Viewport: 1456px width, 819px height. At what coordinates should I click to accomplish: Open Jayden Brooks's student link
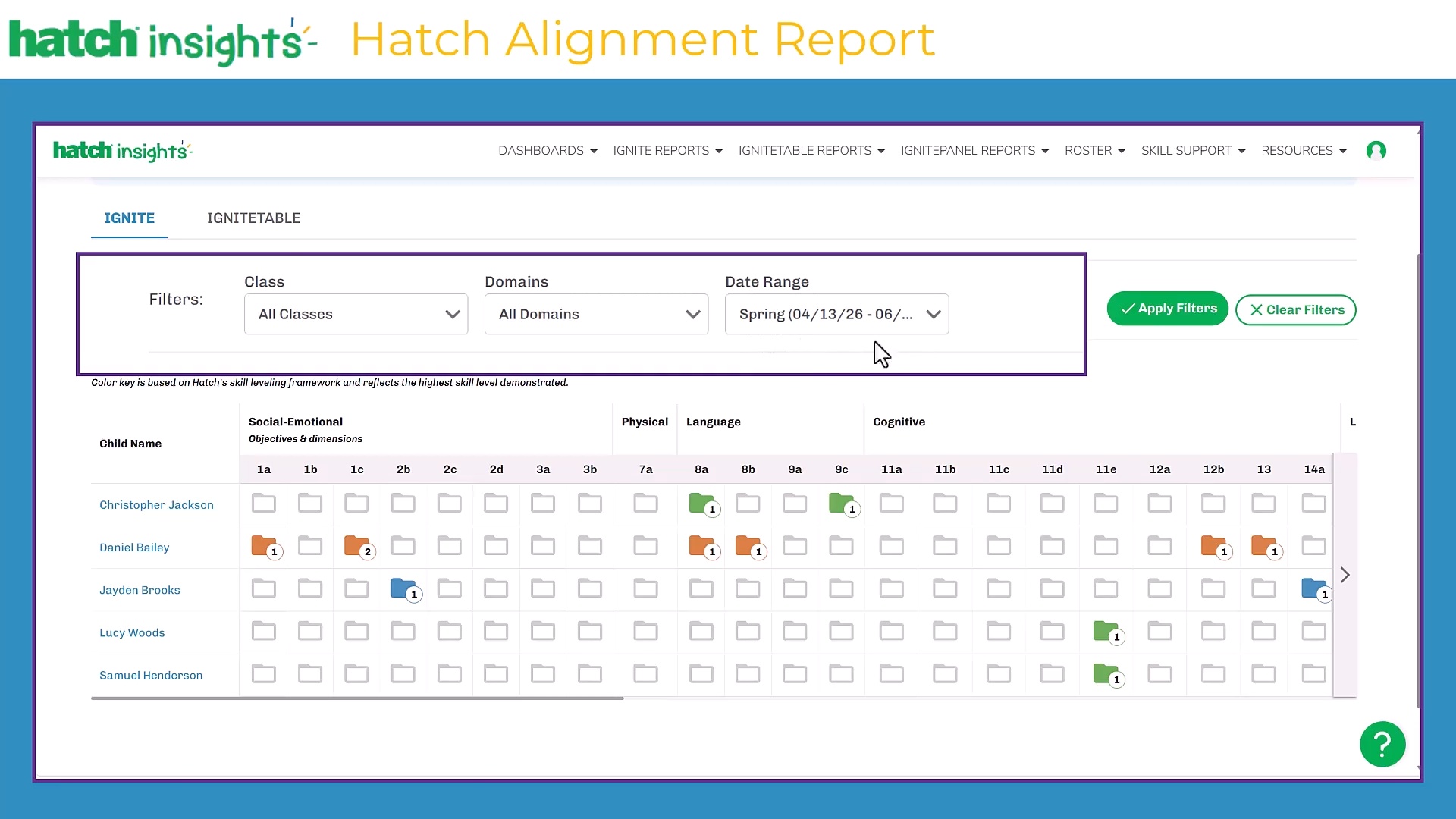140,590
